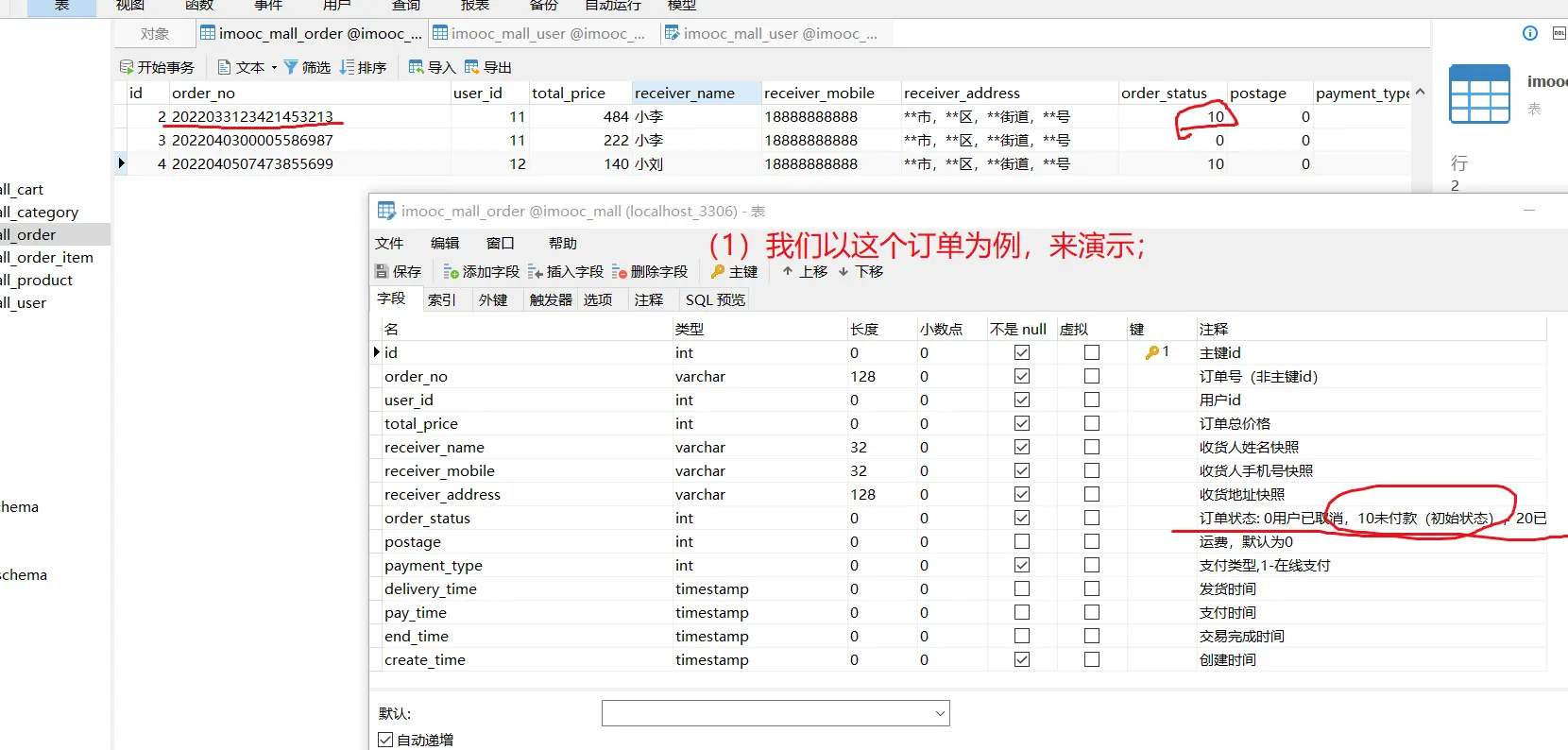This screenshot has height=750, width=1568.
Task: Click the Begin Transaction (开始事务) icon
Action: click(127, 67)
